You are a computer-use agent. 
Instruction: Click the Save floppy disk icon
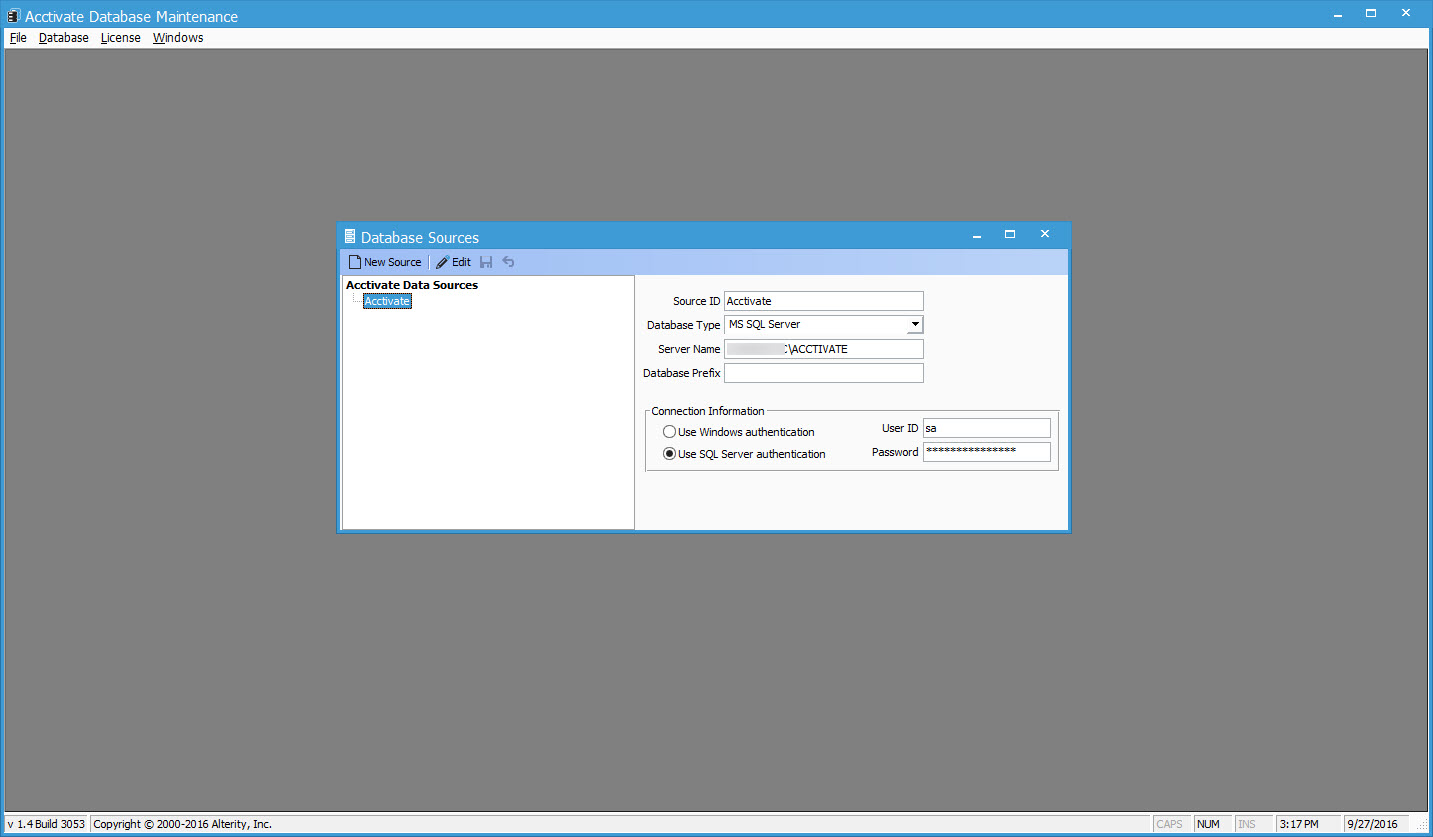coord(486,262)
